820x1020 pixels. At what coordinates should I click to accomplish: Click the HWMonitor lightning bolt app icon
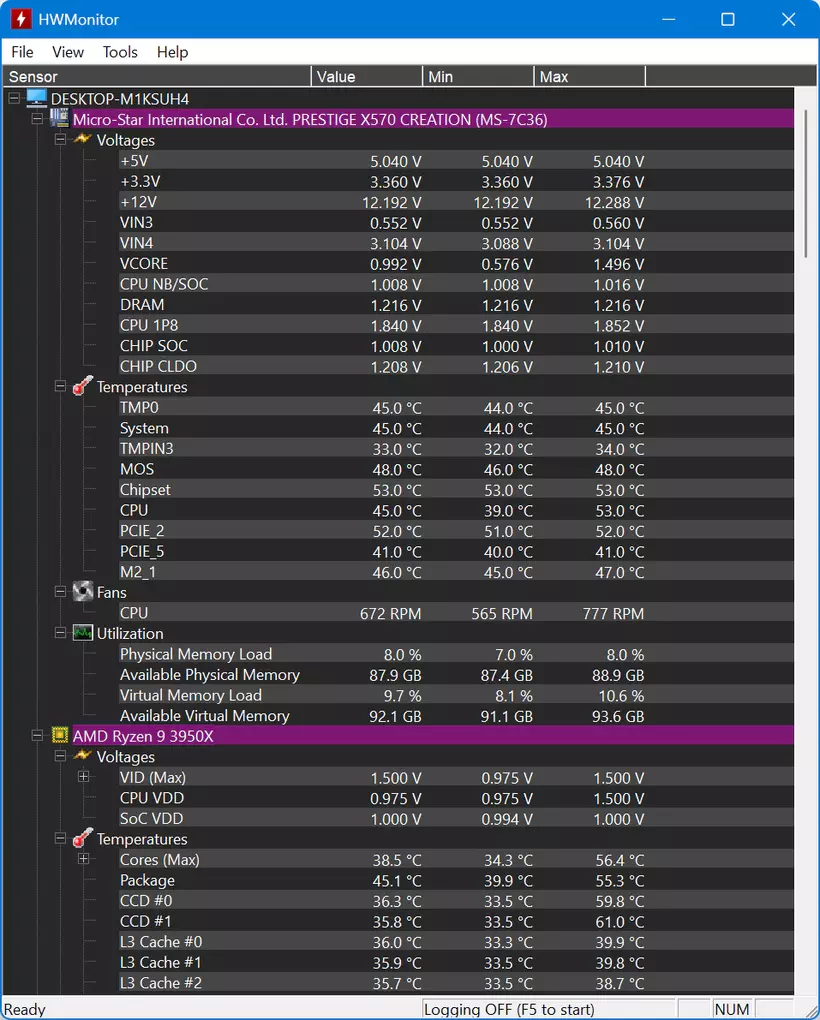[x=21, y=19]
